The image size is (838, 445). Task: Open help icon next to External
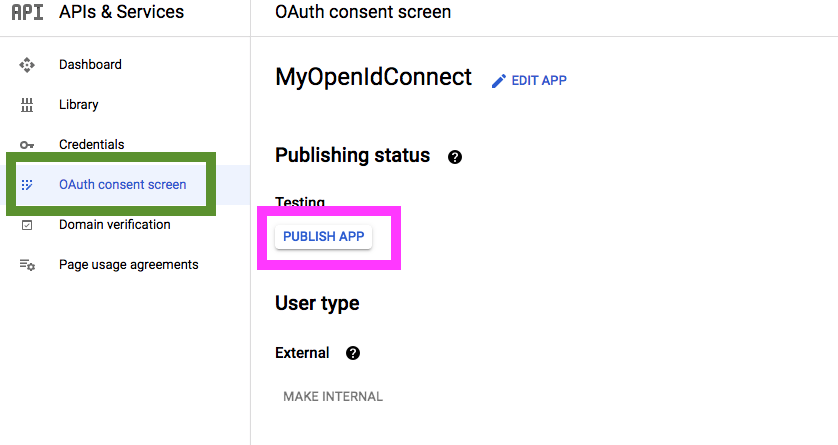point(353,353)
